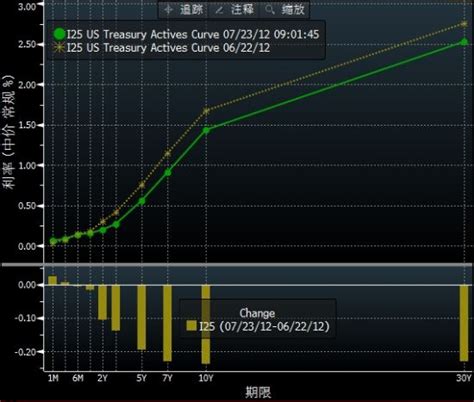This screenshot has width=474, height=402.
Task: Click the yellow star legend marker for 06/22/12
Action: [59, 48]
